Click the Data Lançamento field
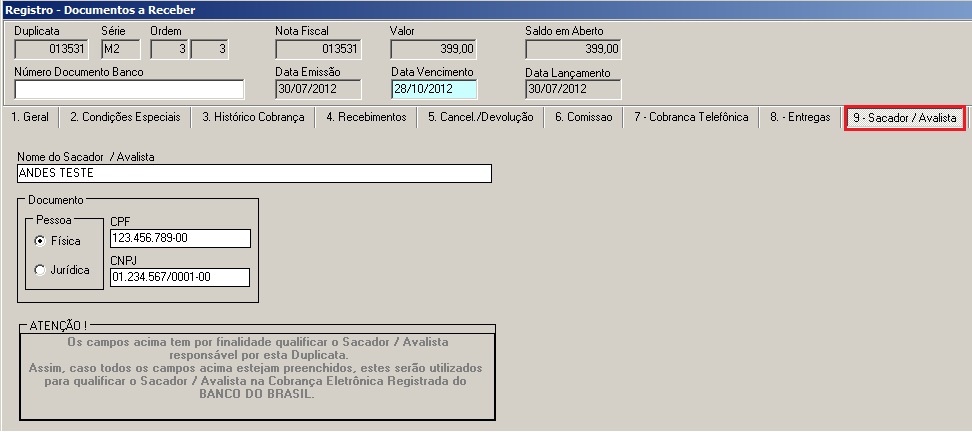 [x=573, y=89]
